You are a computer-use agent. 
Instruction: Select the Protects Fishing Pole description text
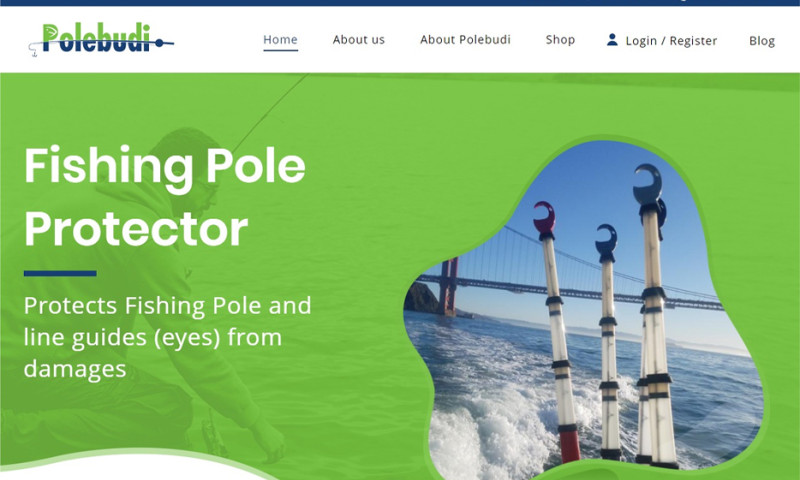tap(167, 337)
